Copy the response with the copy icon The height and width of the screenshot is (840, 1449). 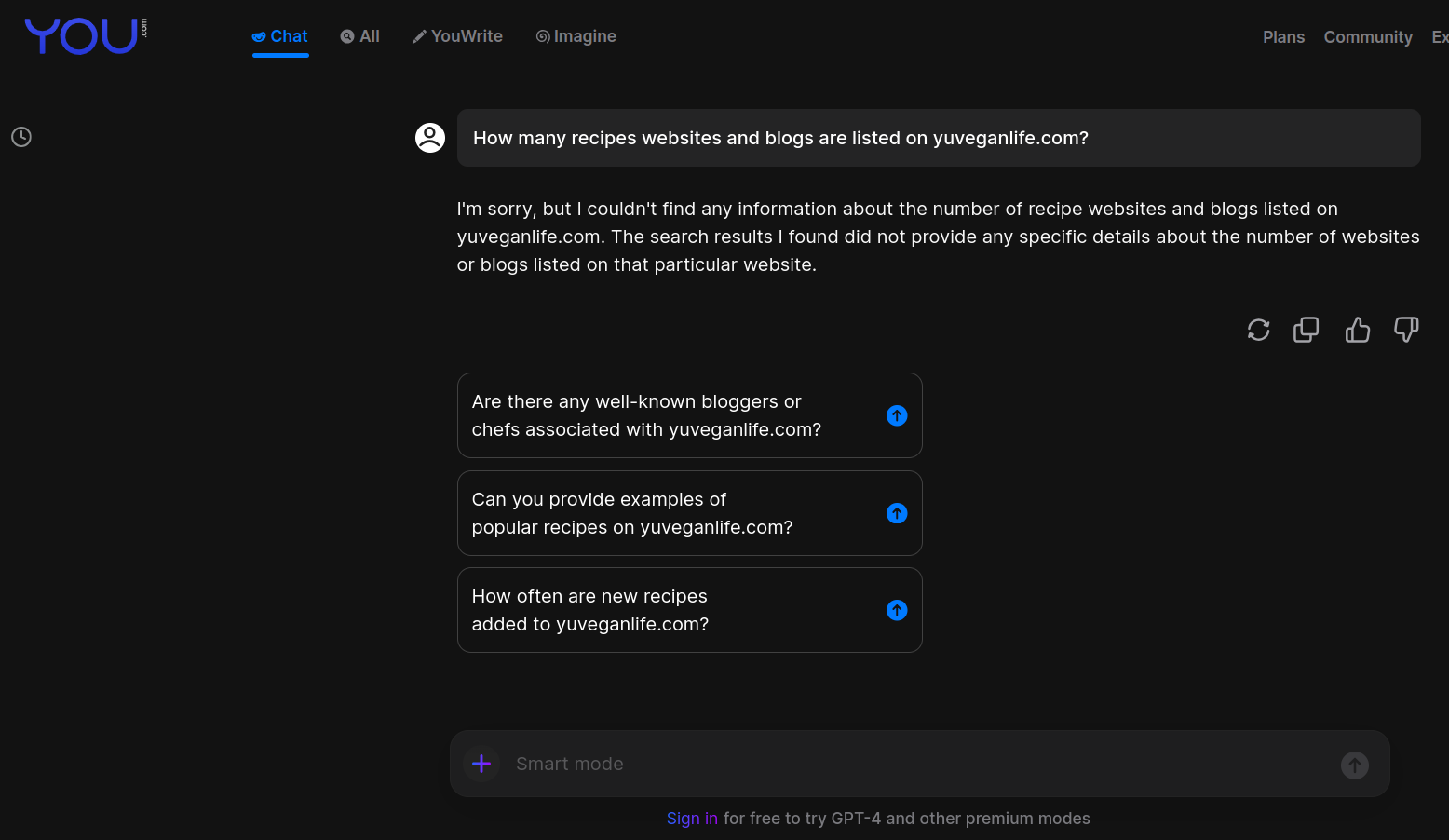tap(1307, 330)
